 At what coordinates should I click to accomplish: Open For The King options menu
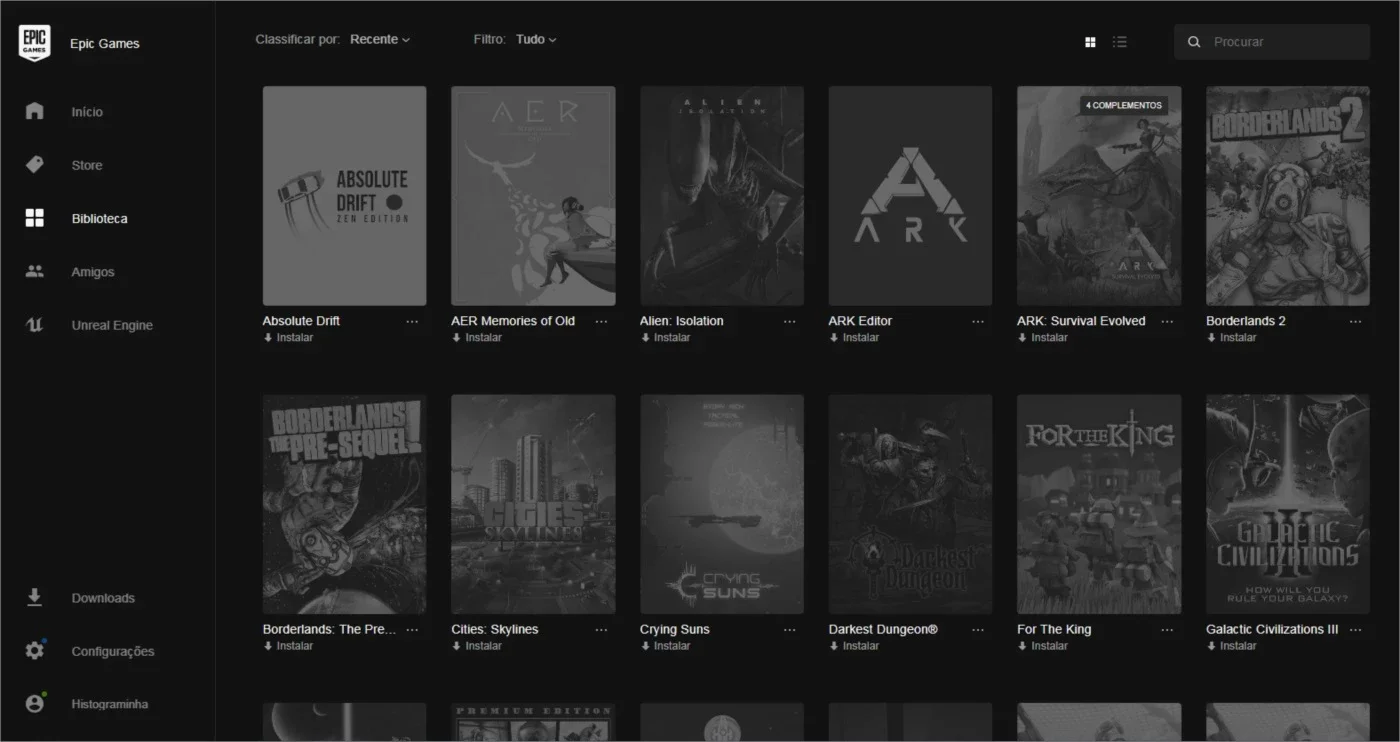click(1167, 630)
